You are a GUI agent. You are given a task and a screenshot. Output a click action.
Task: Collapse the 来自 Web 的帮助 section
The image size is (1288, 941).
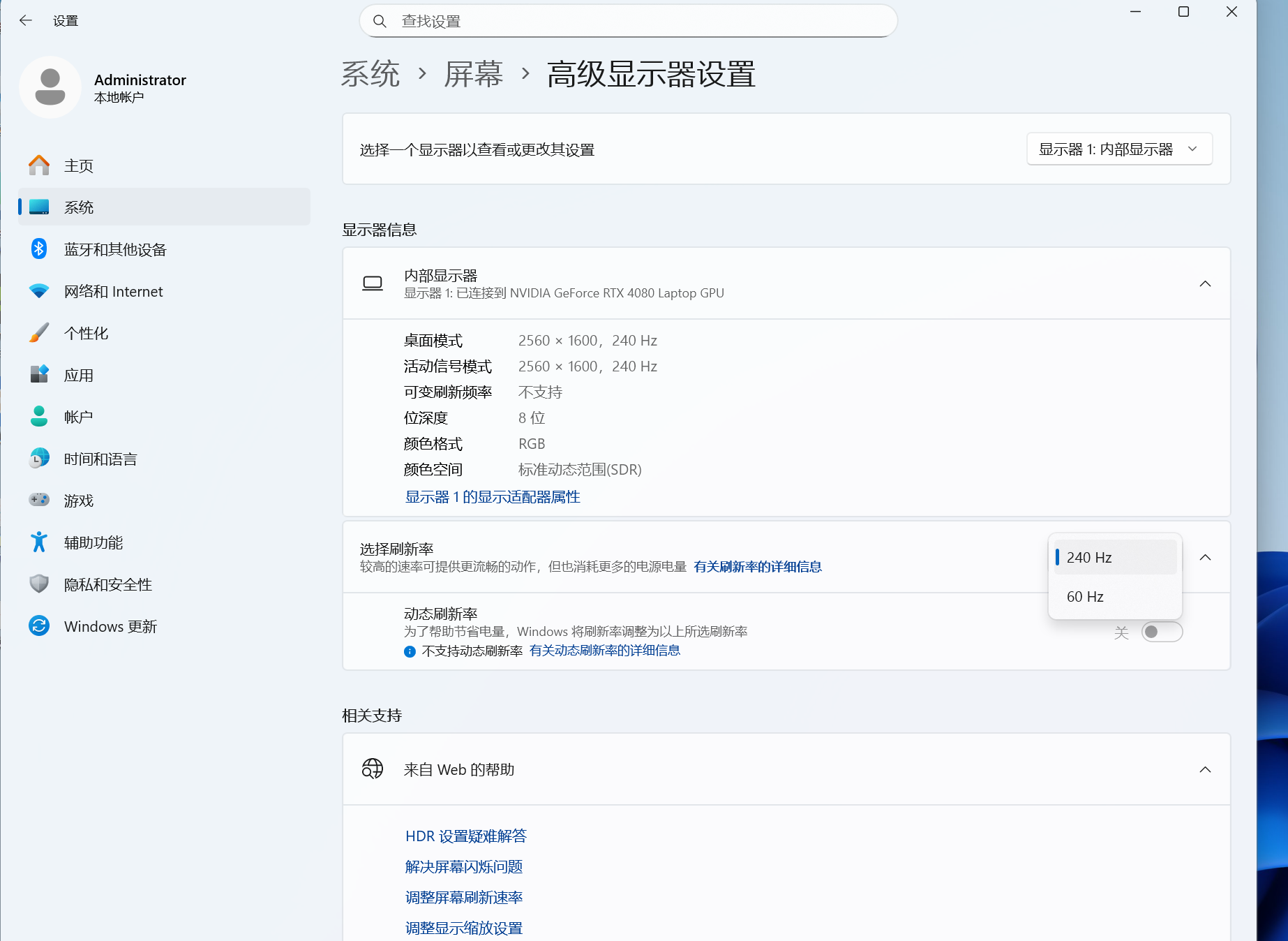1205,769
